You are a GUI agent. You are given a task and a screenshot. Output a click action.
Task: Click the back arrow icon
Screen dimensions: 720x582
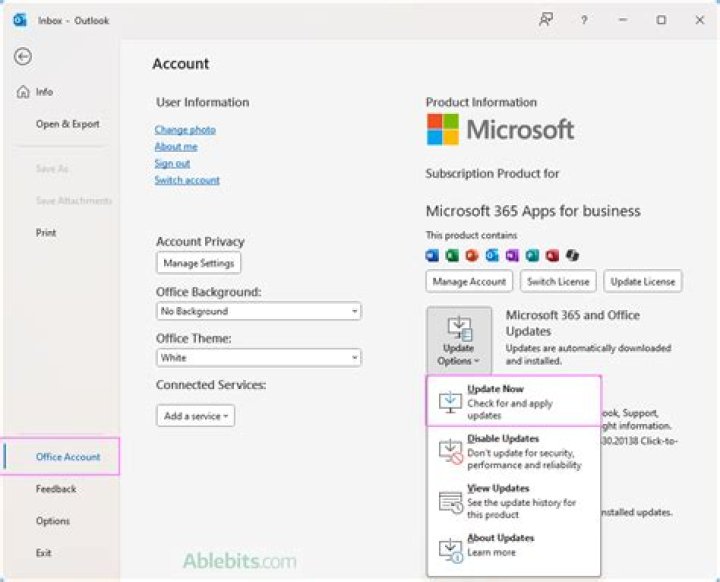[x=22, y=57]
